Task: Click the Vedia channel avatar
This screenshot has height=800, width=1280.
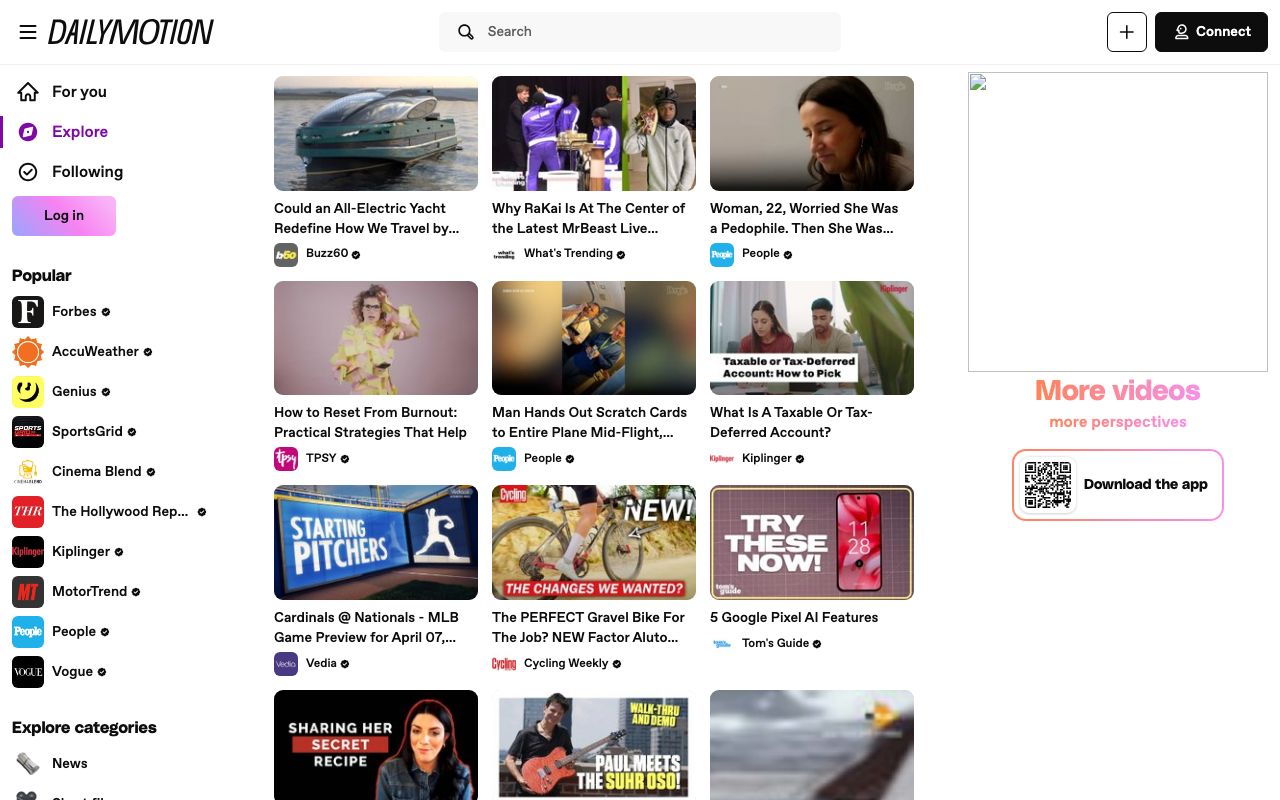Action: click(286, 664)
